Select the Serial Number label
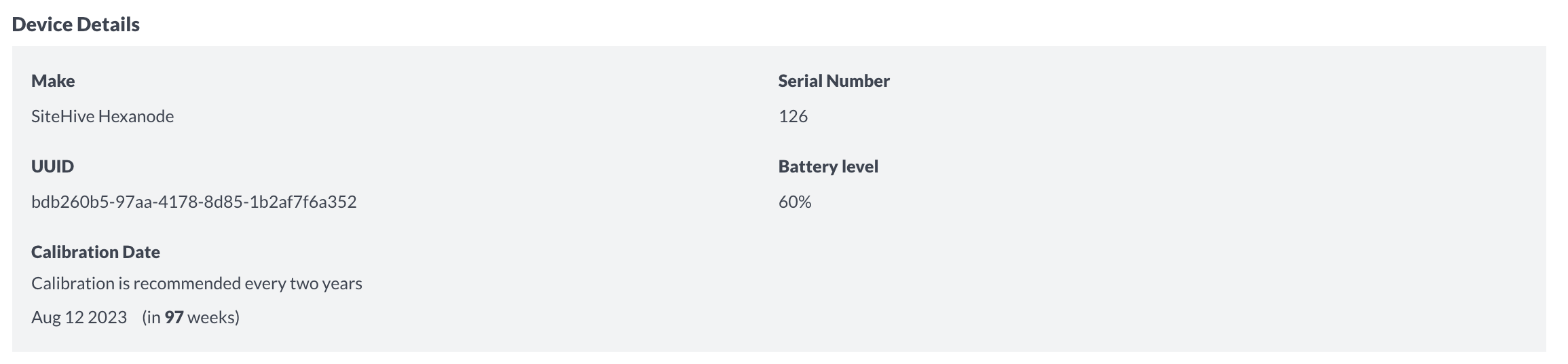The height and width of the screenshot is (364, 1568). 834,81
